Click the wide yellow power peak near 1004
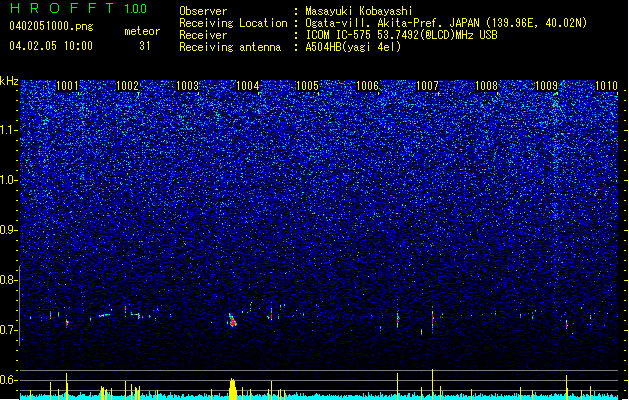Image resolution: width=629 pixels, height=400 pixels. click(x=232, y=388)
